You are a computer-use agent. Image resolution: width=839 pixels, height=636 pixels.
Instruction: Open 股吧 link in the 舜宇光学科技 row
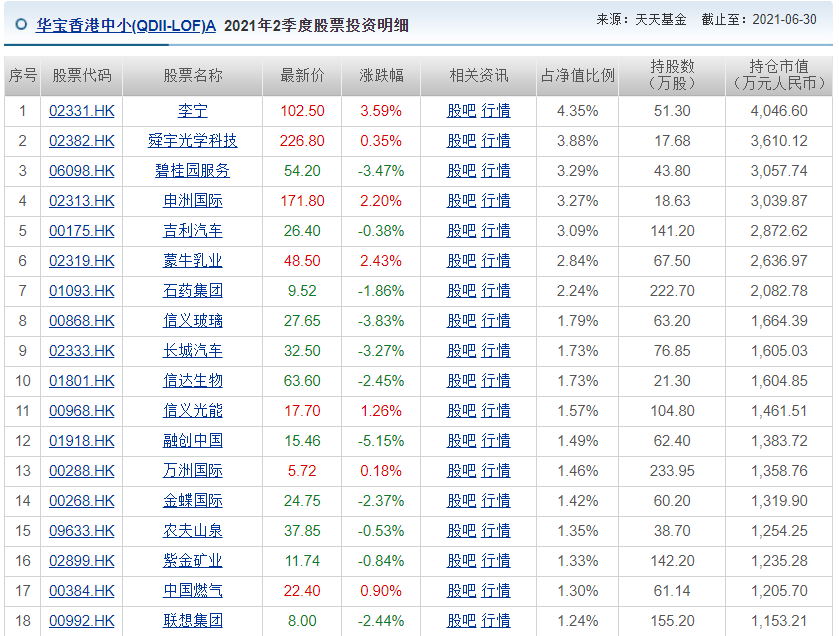click(461, 141)
